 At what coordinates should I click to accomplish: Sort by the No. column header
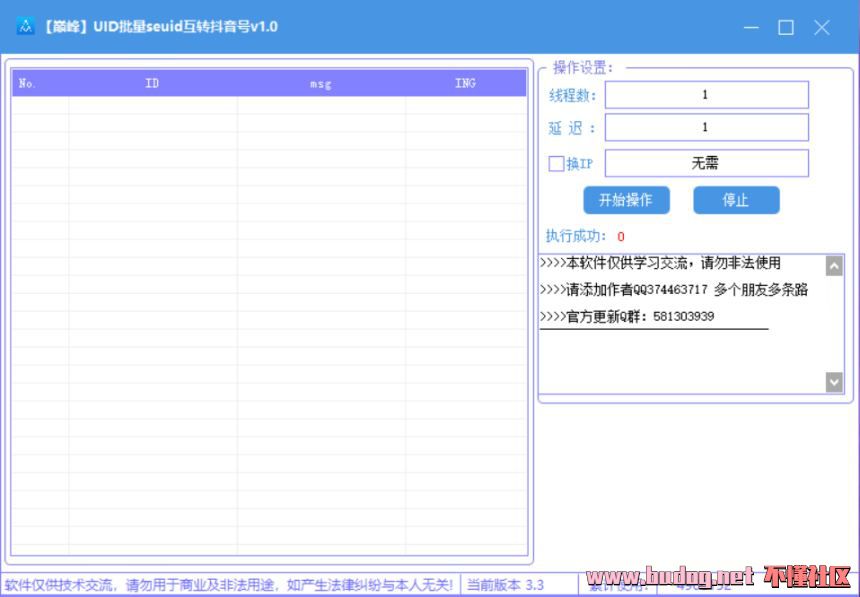28,84
